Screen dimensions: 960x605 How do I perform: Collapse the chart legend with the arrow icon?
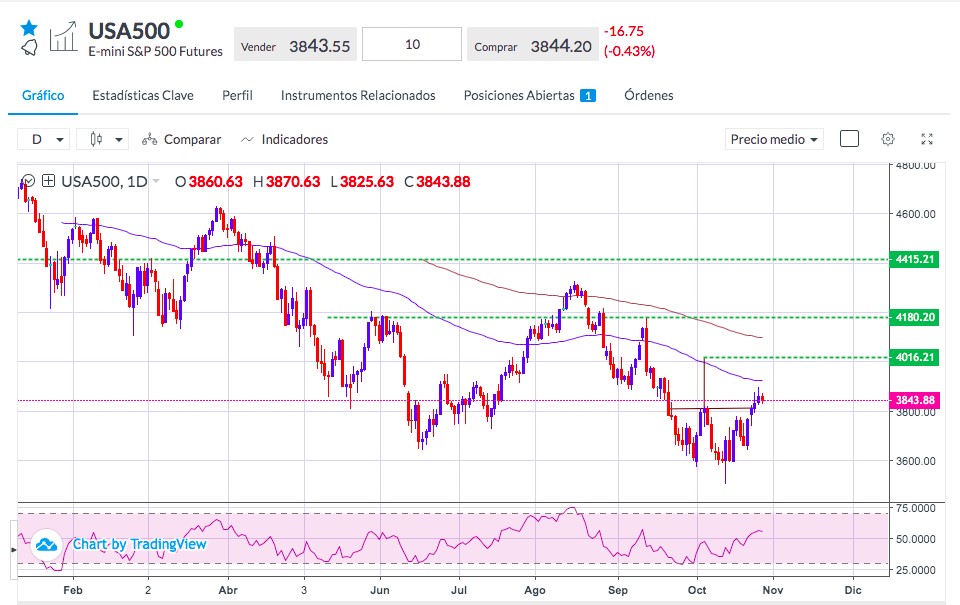coord(28,181)
